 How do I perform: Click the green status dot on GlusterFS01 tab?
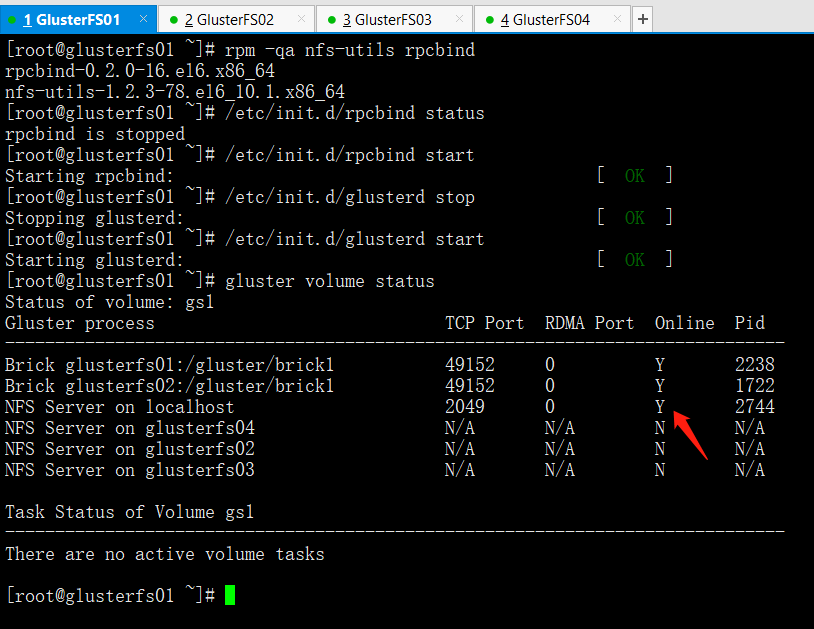(12, 20)
